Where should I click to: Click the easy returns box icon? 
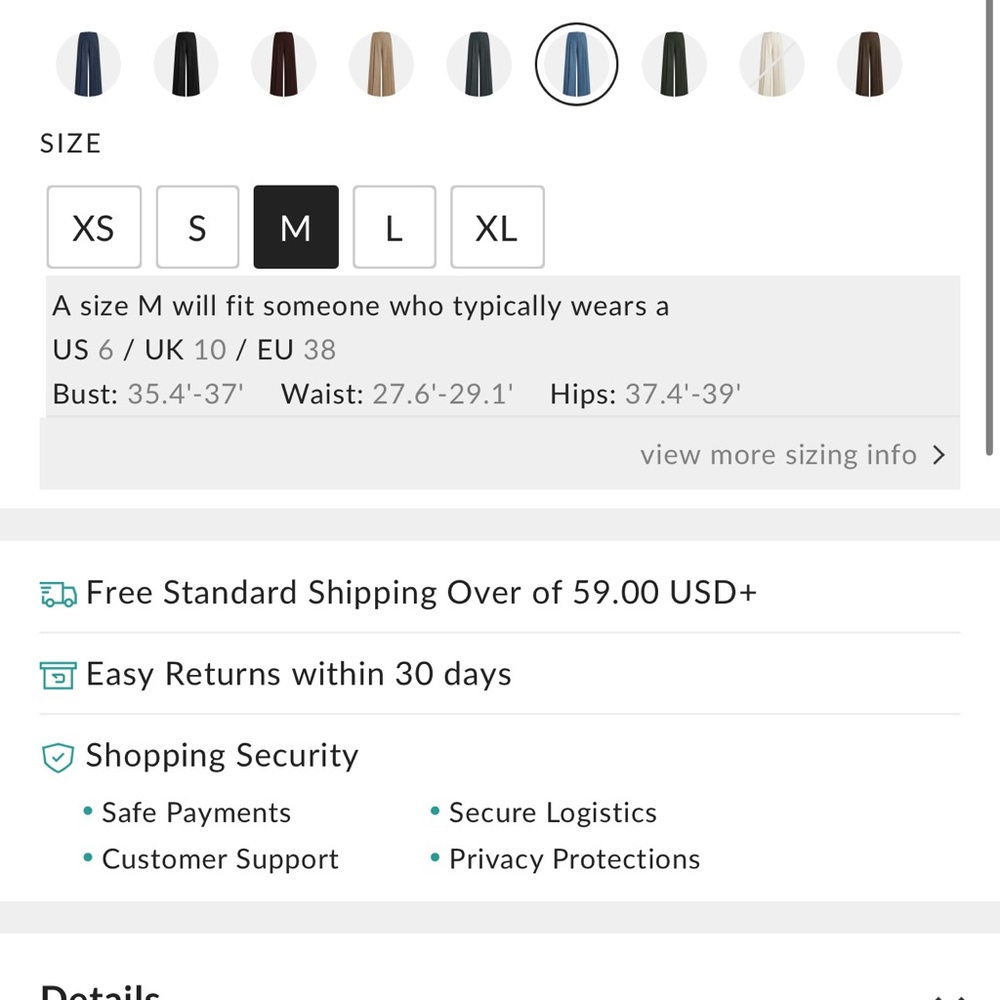(x=58, y=675)
